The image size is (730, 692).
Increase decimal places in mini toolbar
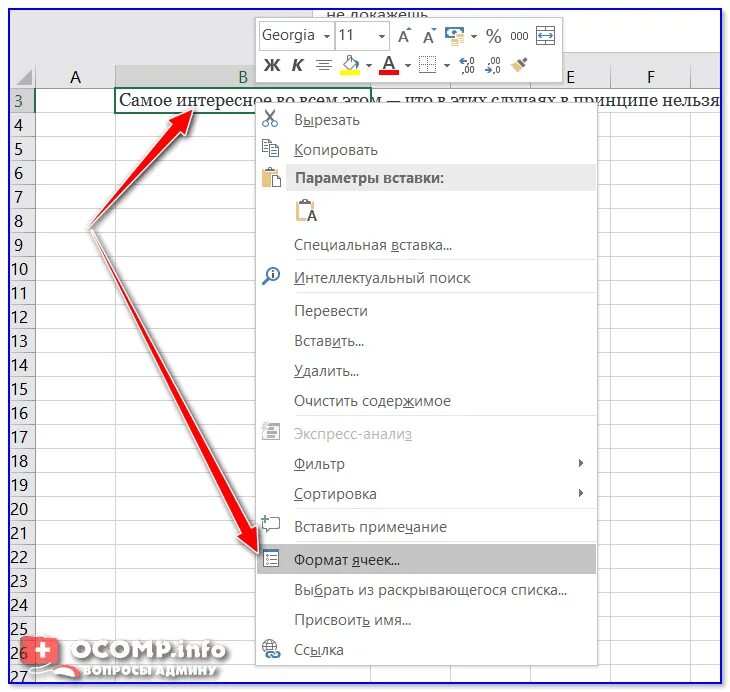(467, 65)
